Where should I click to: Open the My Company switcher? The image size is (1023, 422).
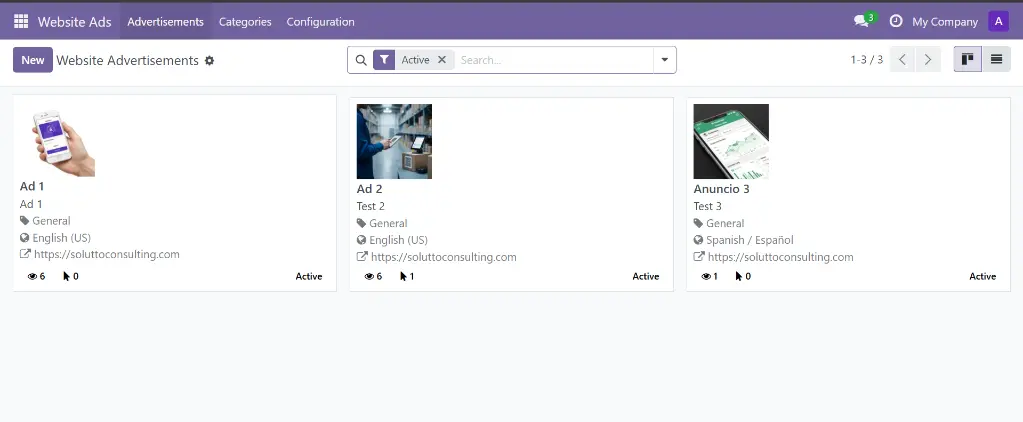tap(944, 21)
